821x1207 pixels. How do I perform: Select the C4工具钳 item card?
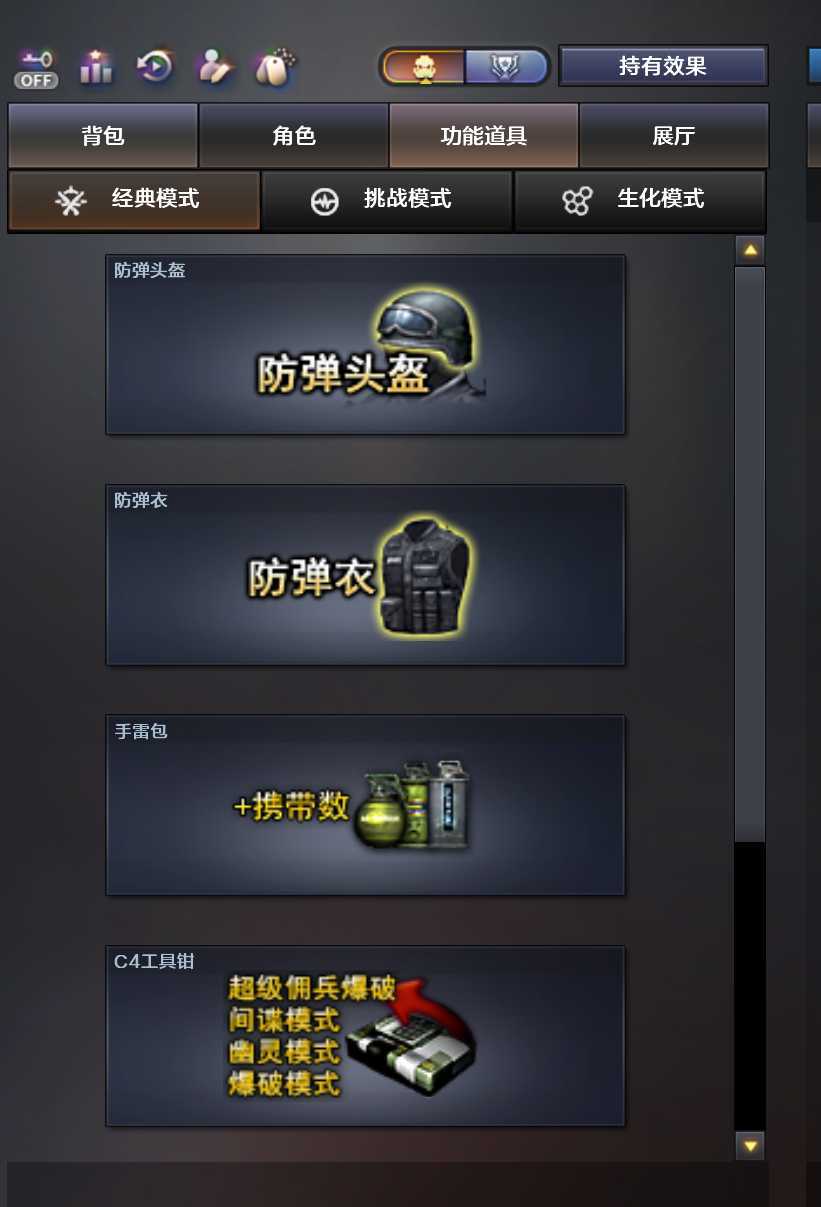tap(366, 1036)
